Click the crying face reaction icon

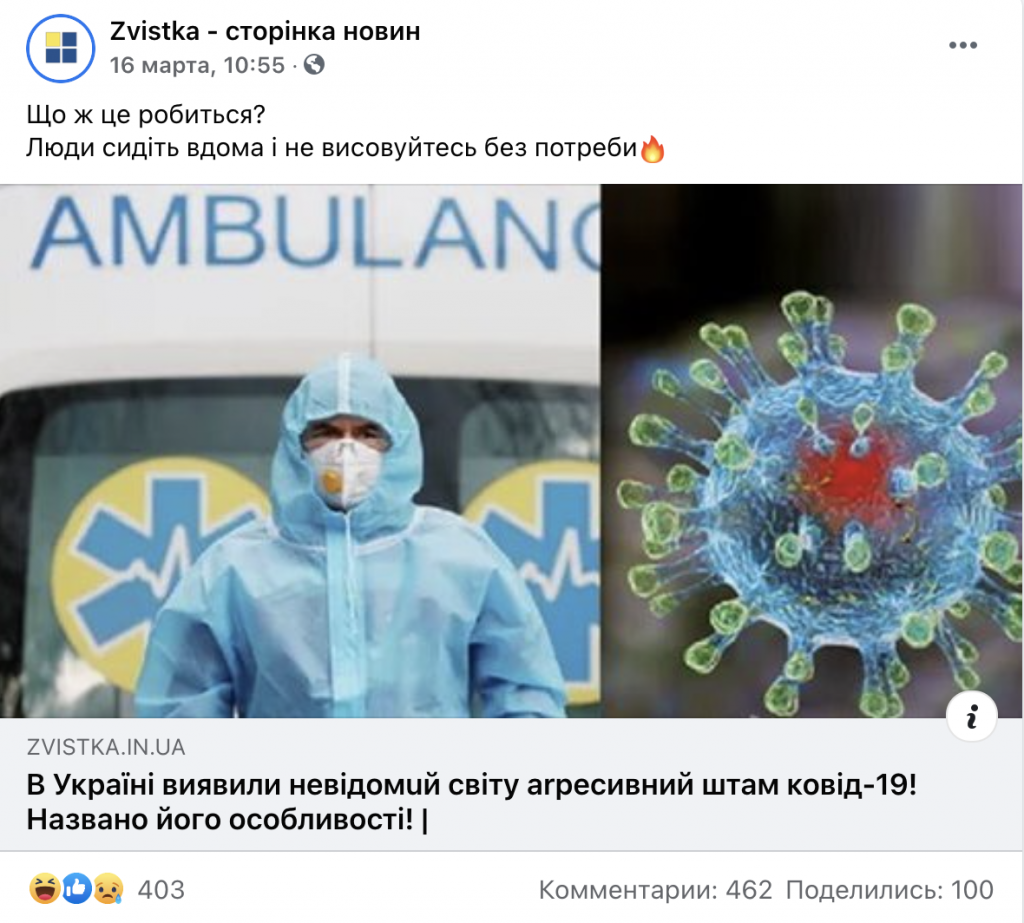(x=108, y=889)
